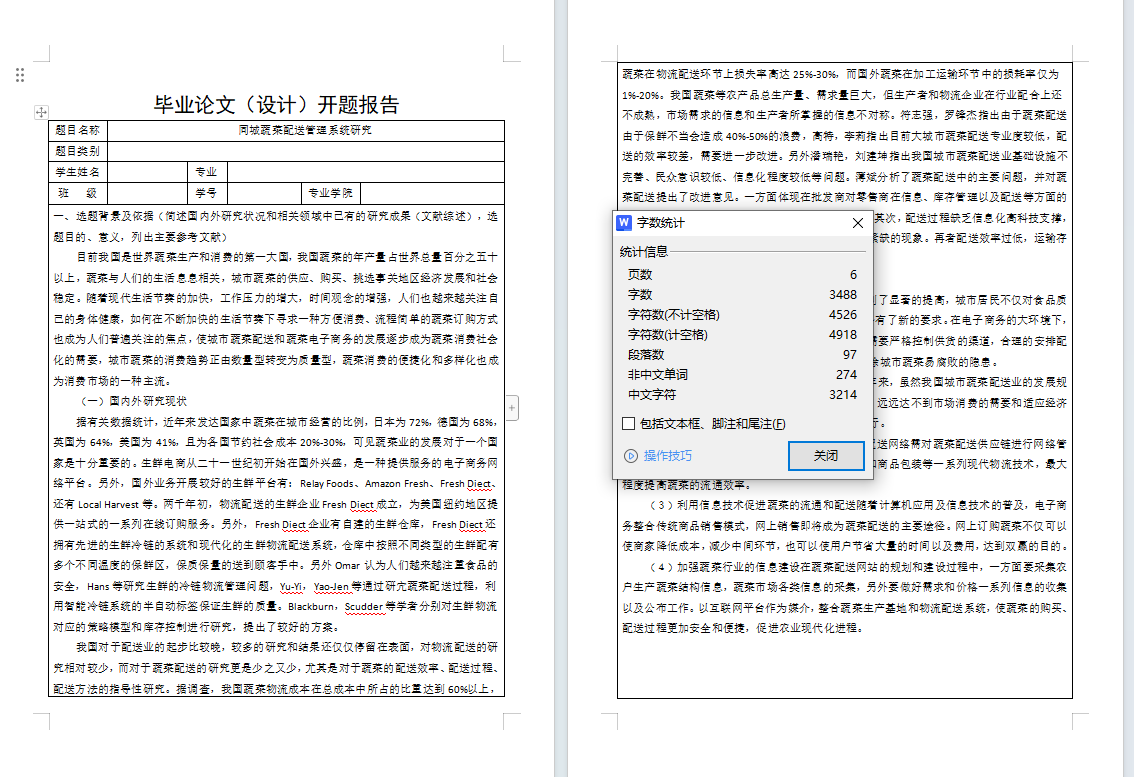Click the 段落数 value 97
Image resolution: width=1134 pixels, height=777 pixels.
point(850,354)
